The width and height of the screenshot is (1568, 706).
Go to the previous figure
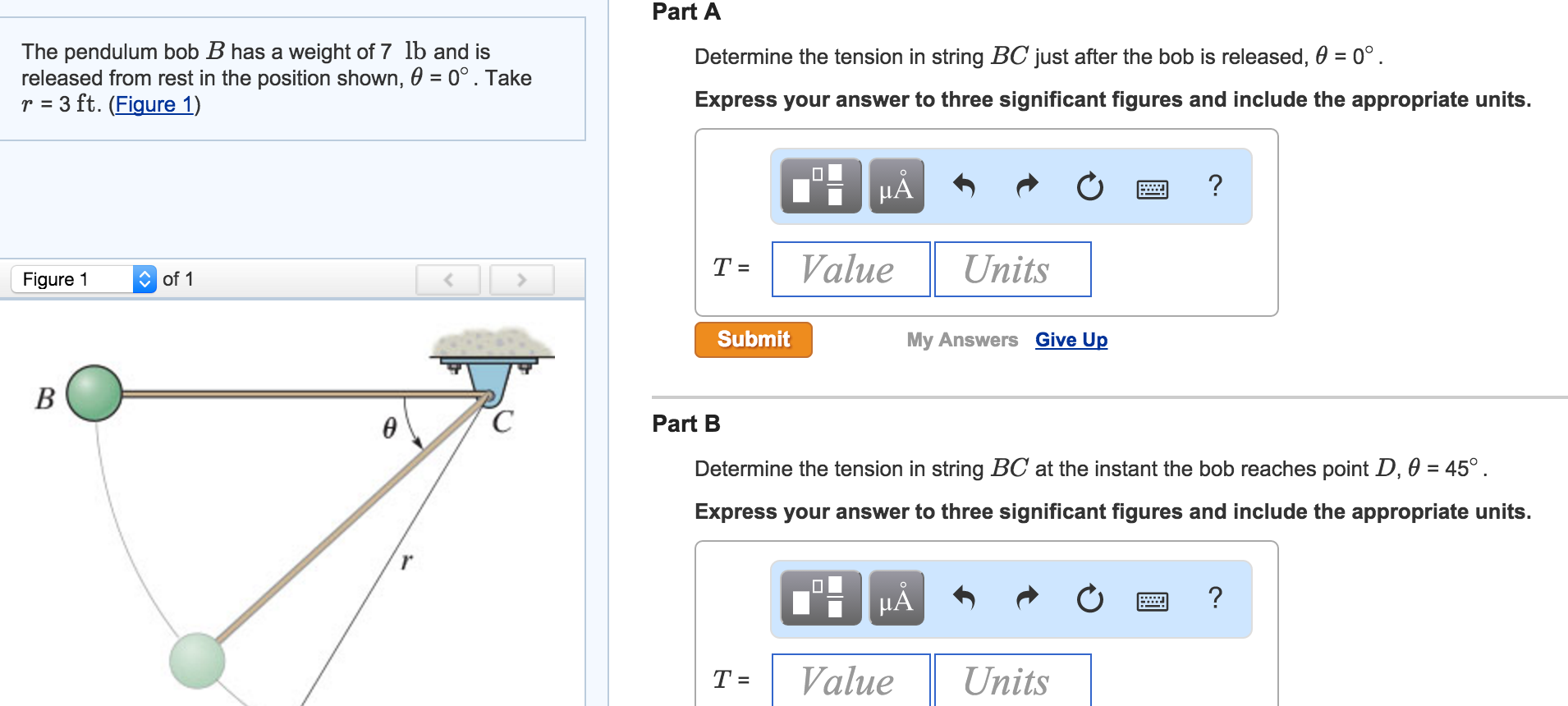point(448,279)
